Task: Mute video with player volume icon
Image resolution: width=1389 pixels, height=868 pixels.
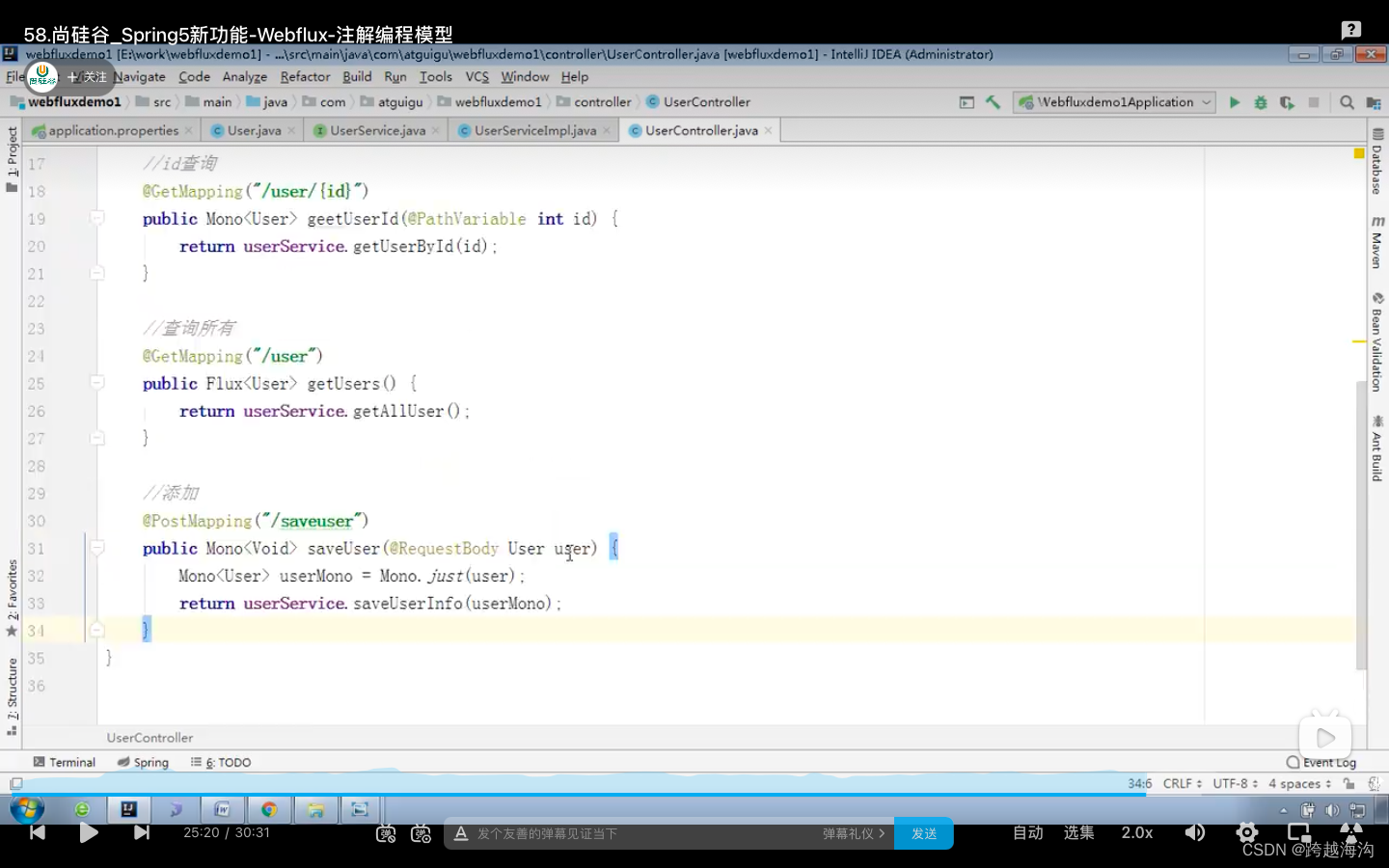Action: [1194, 832]
